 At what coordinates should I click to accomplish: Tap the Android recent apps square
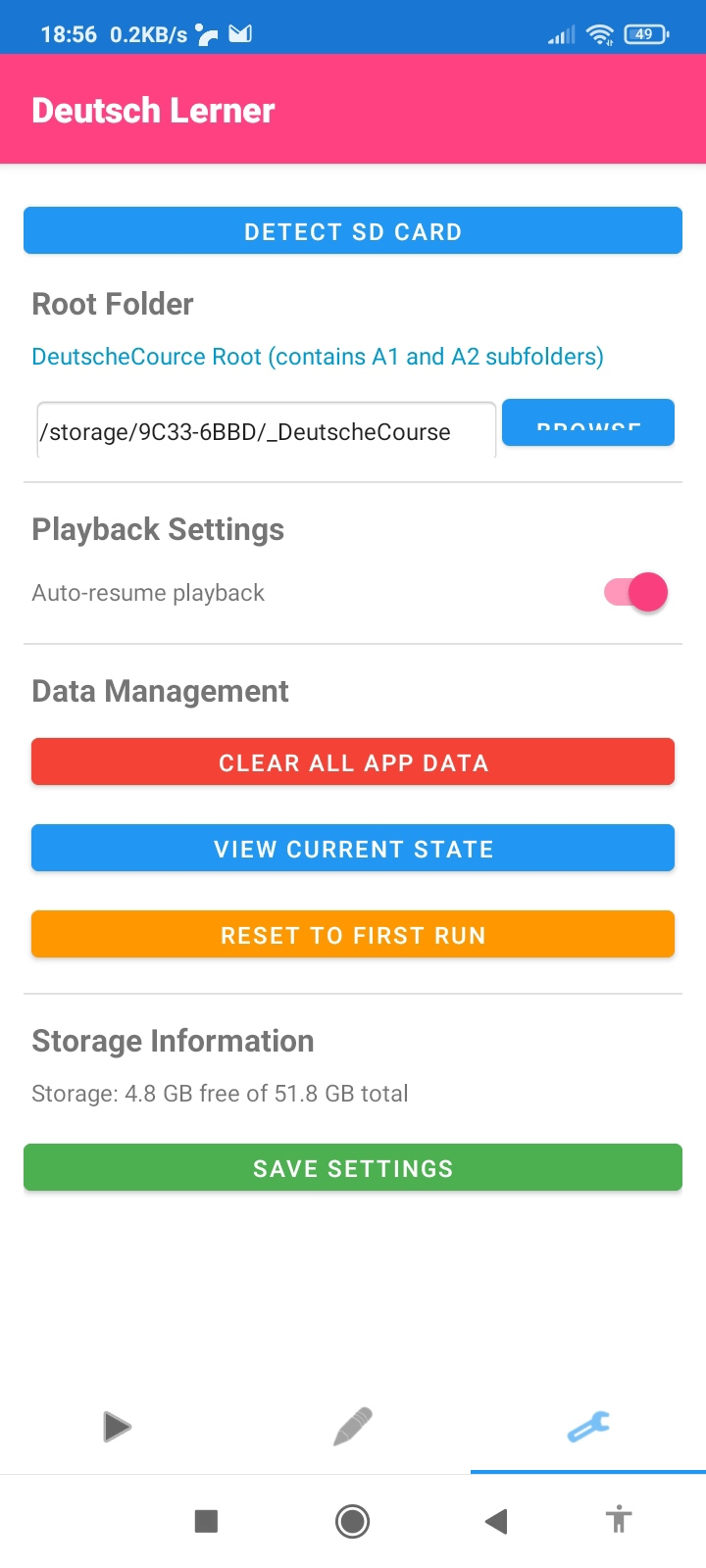pos(206,1521)
